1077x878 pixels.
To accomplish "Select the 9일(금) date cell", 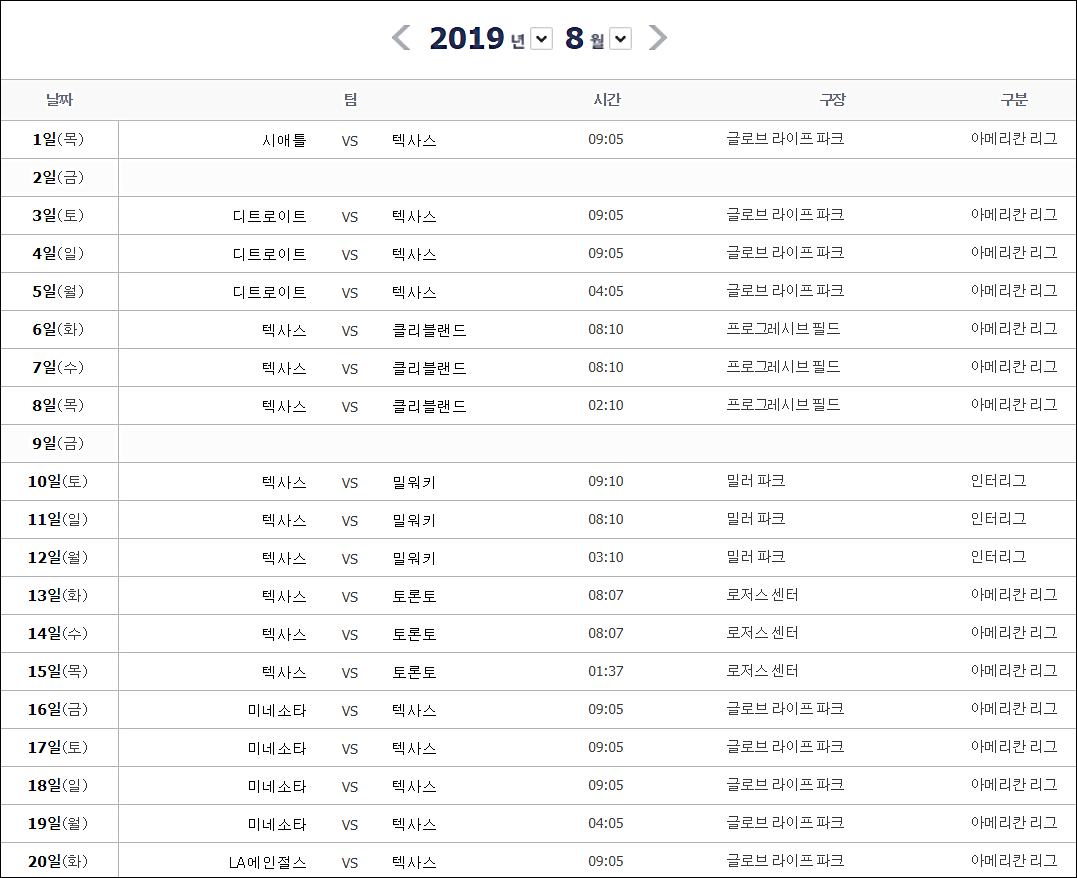I will [x=58, y=443].
